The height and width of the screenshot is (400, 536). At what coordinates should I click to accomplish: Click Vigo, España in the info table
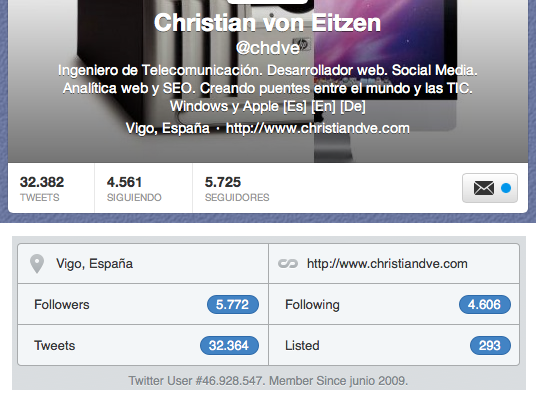(x=94, y=264)
